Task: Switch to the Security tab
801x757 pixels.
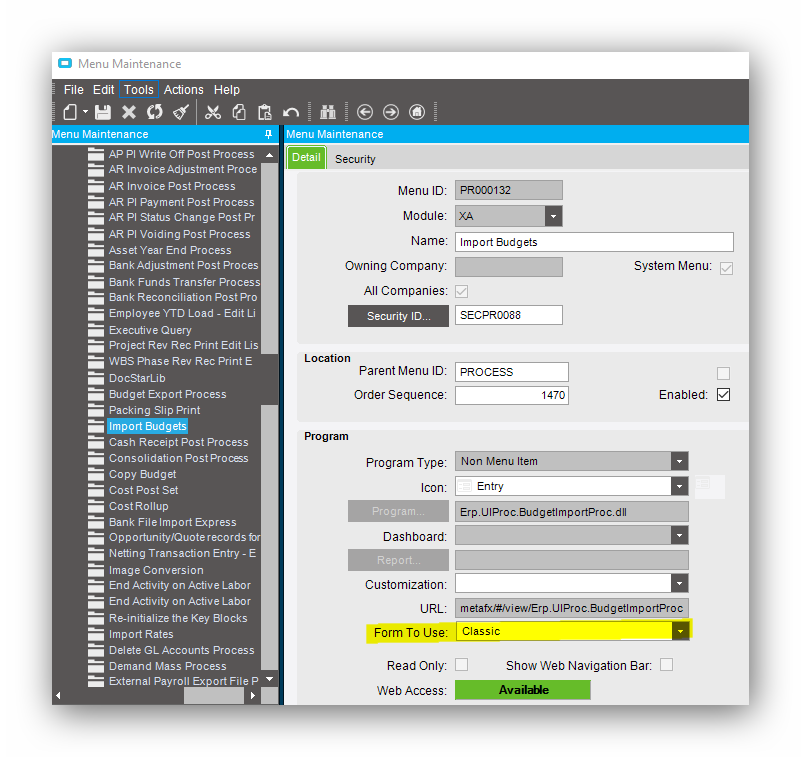Action: pyautogui.click(x=355, y=159)
